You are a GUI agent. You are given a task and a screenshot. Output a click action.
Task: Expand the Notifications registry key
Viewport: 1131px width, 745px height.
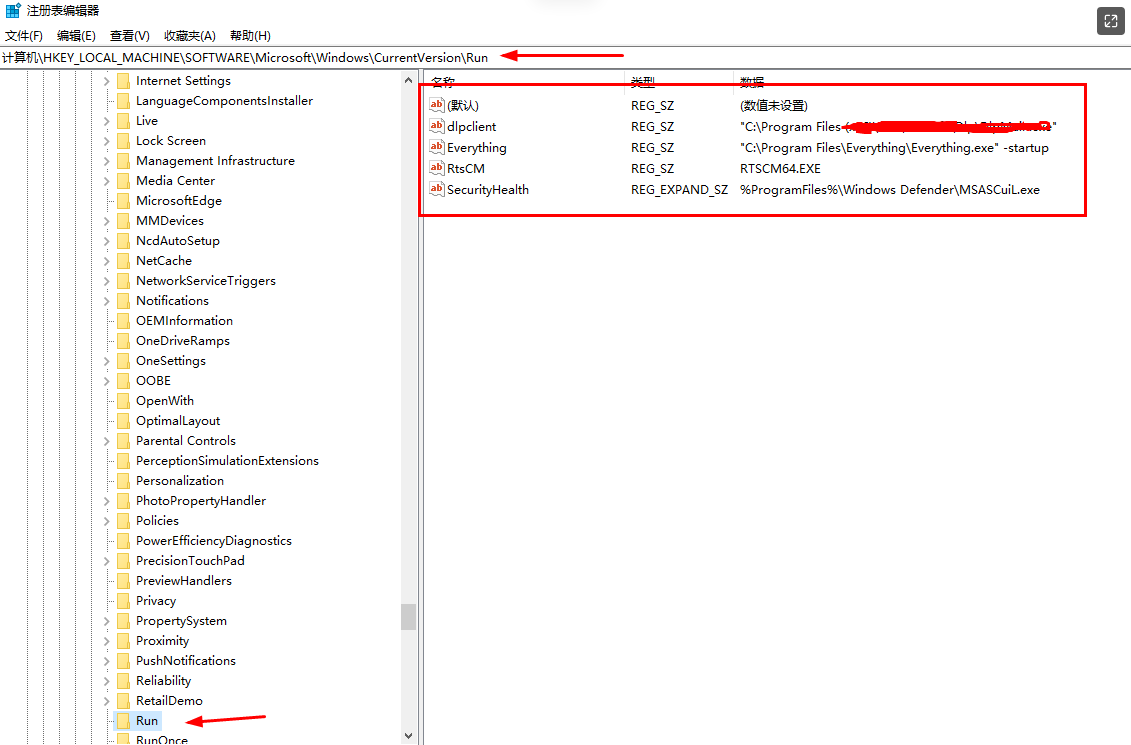pyautogui.click(x=105, y=300)
